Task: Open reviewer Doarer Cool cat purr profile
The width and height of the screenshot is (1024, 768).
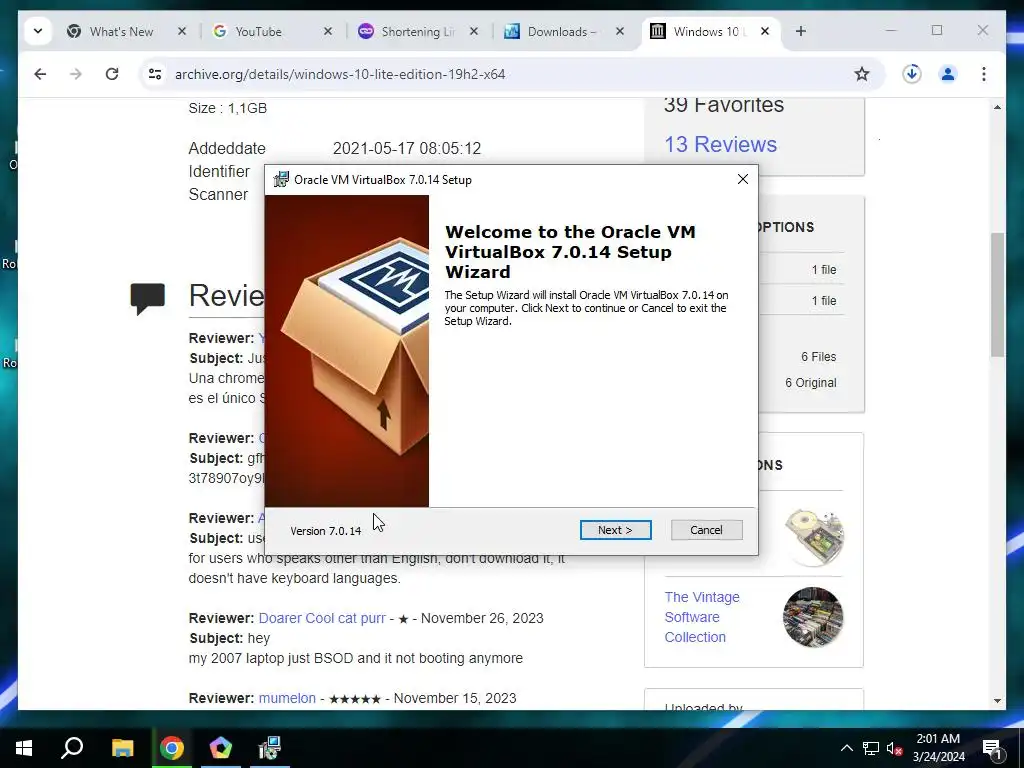Action: [x=322, y=618]
